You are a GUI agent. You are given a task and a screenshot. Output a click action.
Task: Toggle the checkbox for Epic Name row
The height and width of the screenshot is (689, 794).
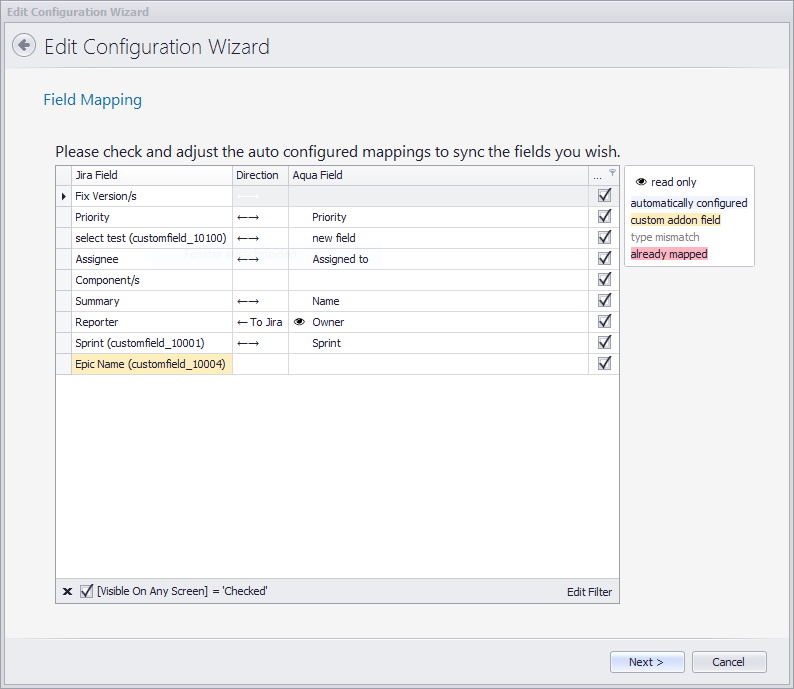pyautogui.click(x=604, y=364)
